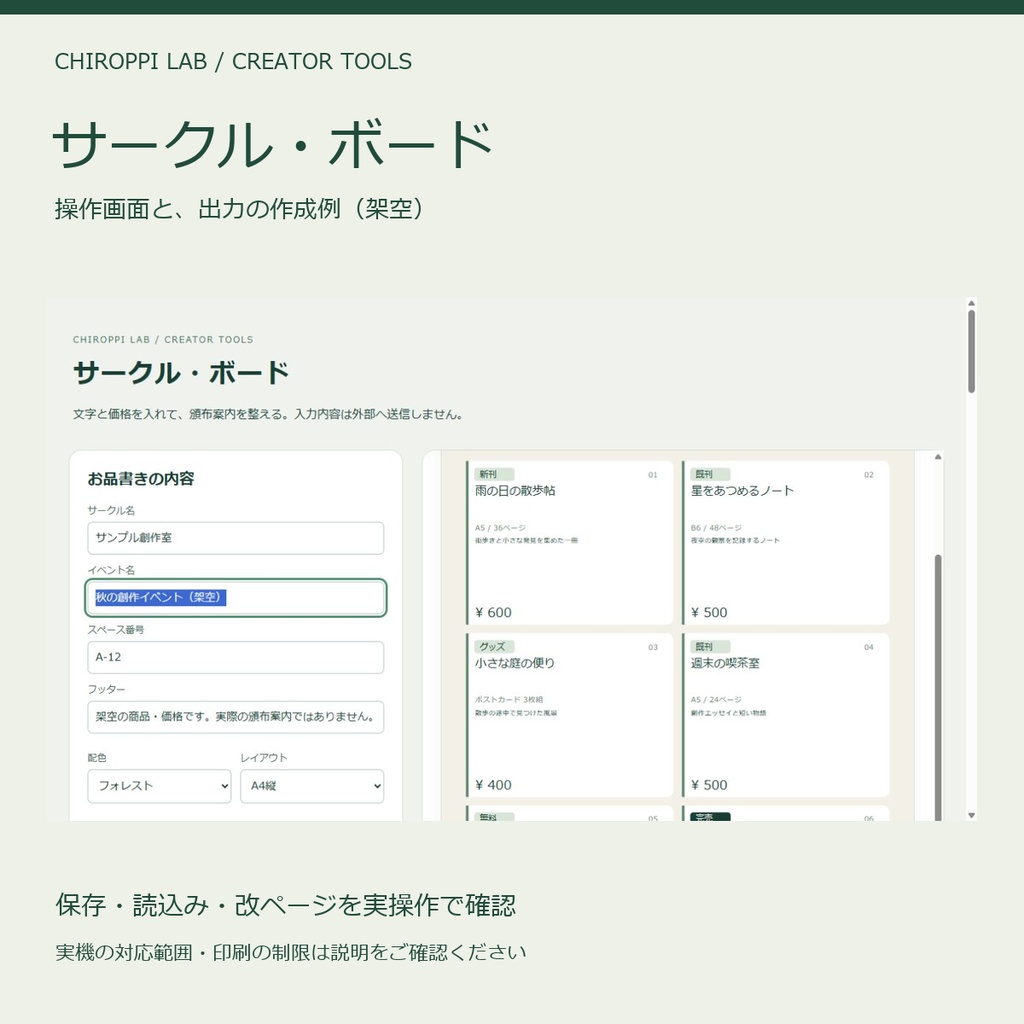Click the 新刊 tag on card 01
1024x1024 pixels.
(x=494, y=474)
